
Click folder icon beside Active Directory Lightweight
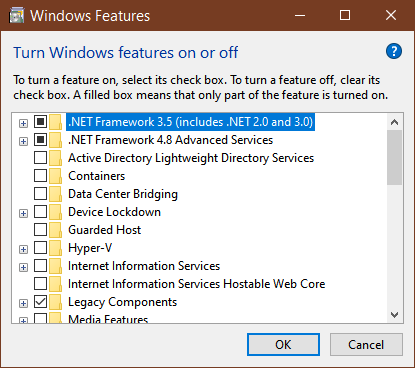click(x=55, y=158)
